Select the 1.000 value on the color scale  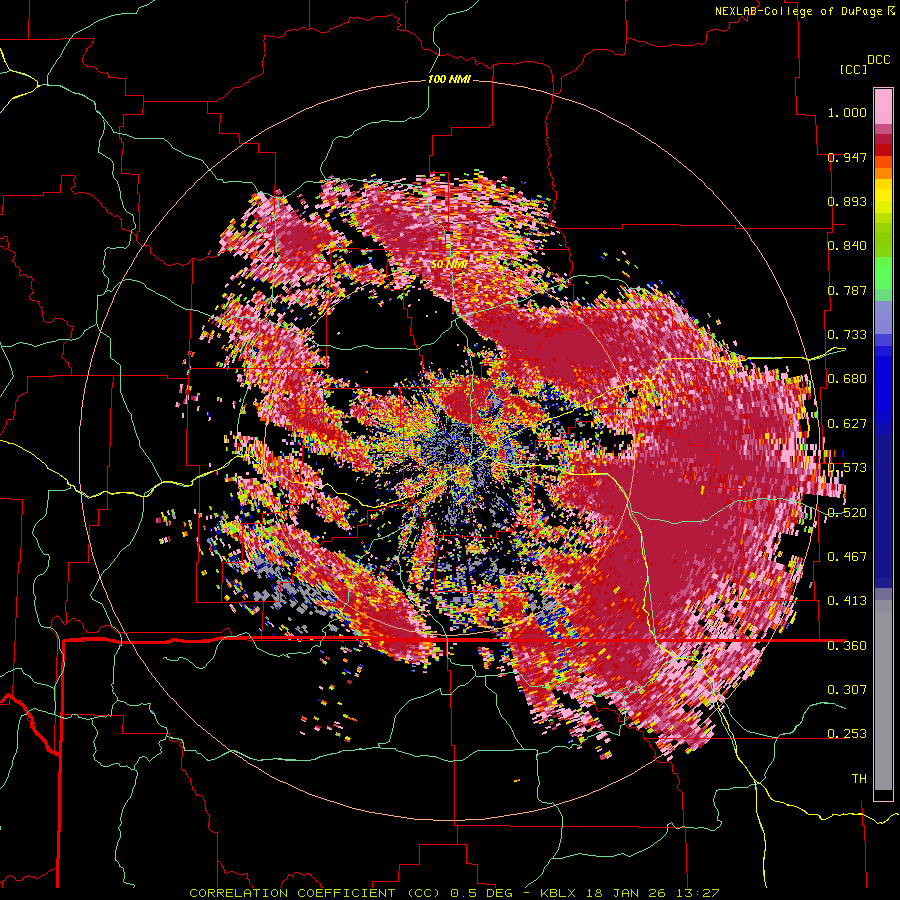click(x=847, y=112)
